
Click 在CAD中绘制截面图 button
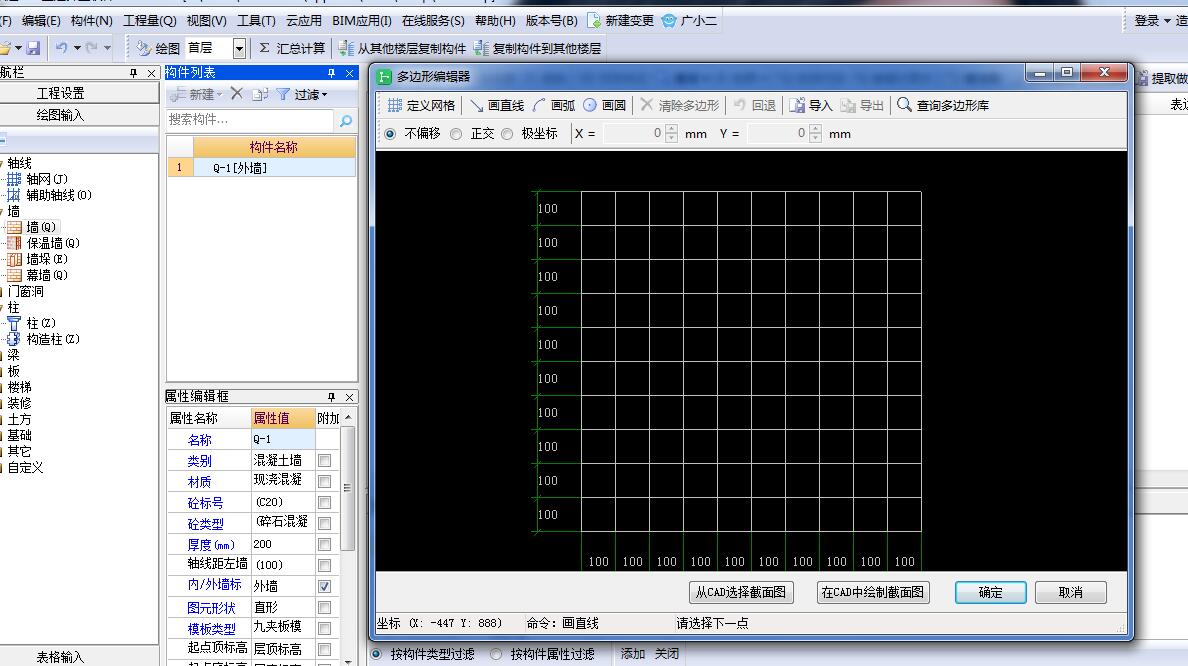point(873,593)
